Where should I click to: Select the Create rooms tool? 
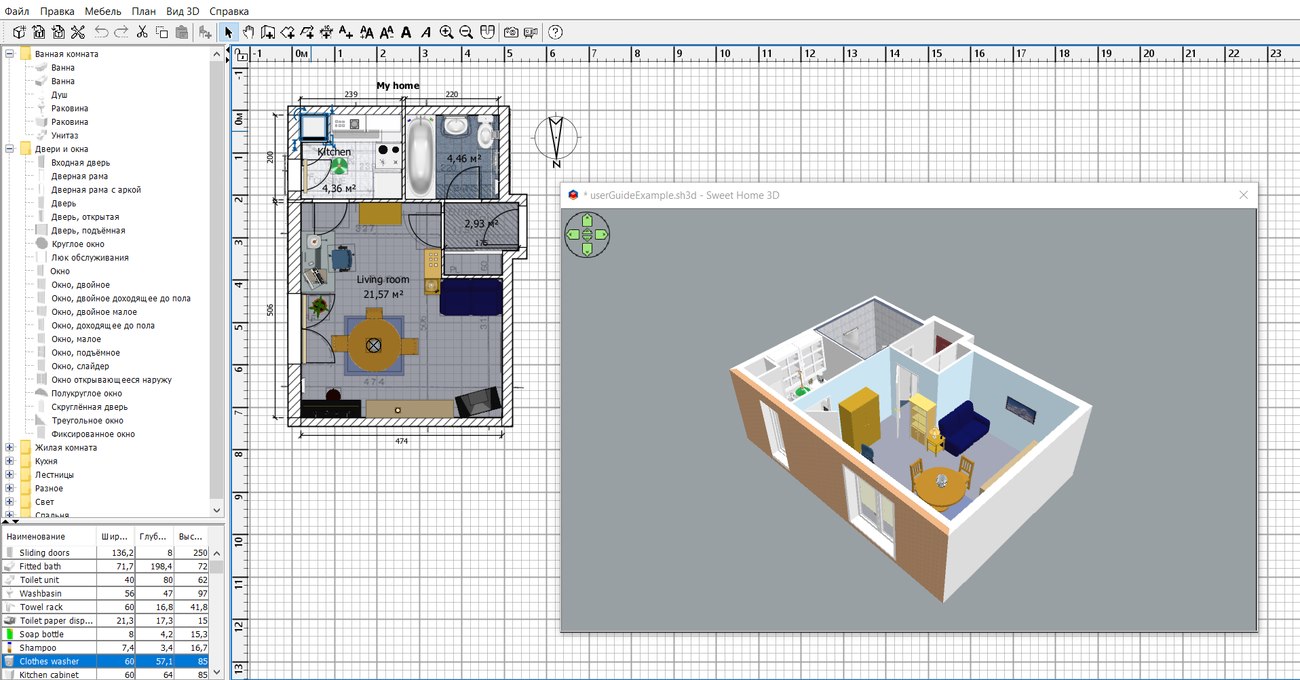[287, 32]
